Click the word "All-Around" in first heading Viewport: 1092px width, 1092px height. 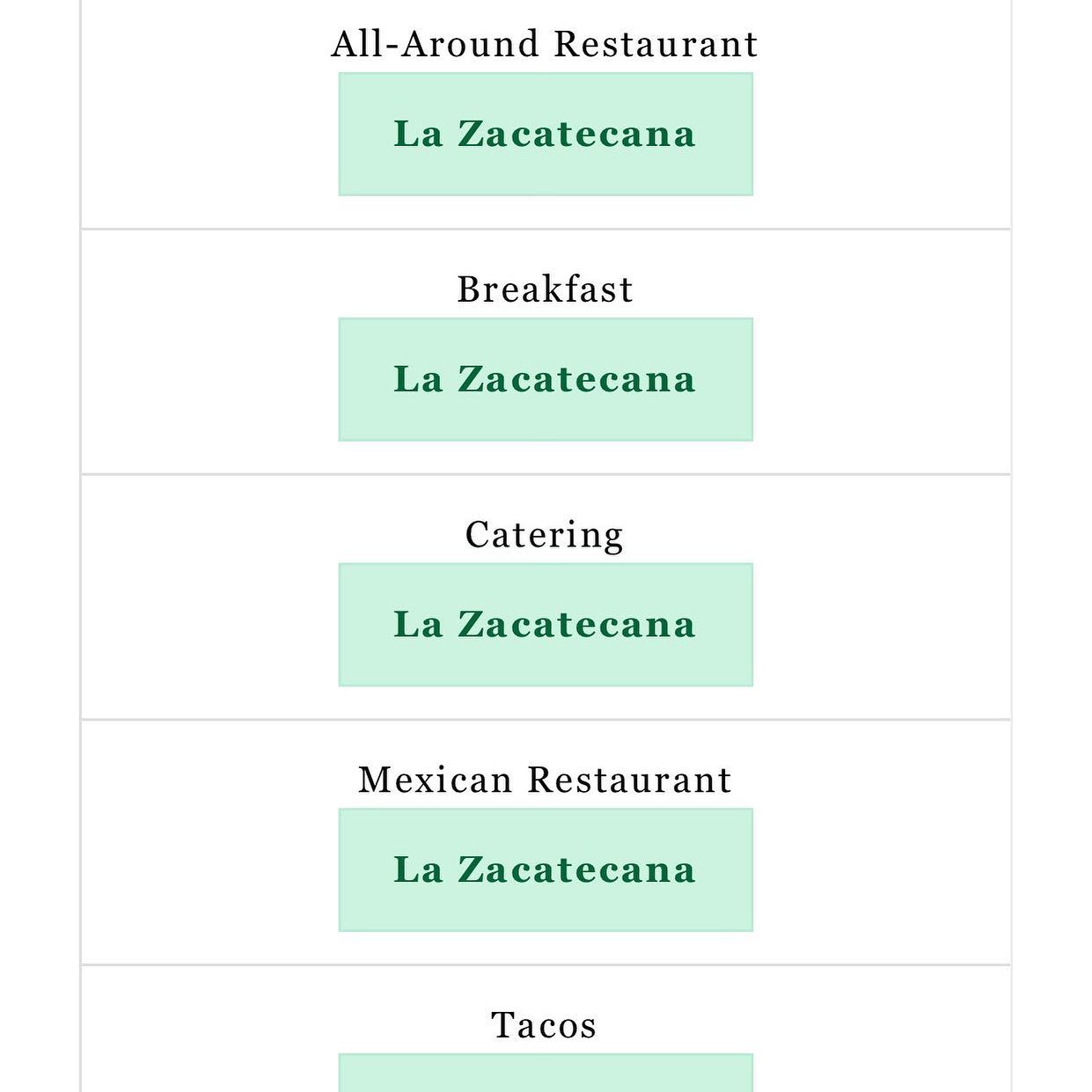tap(436, 44)
